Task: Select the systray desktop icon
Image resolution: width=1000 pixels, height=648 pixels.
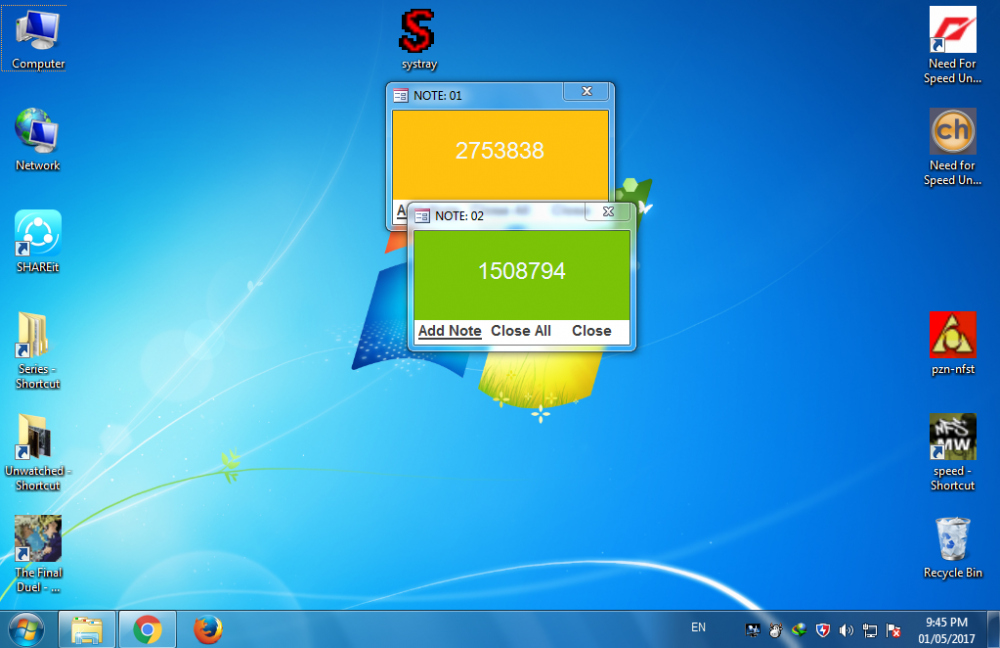Action: [418, 38]
